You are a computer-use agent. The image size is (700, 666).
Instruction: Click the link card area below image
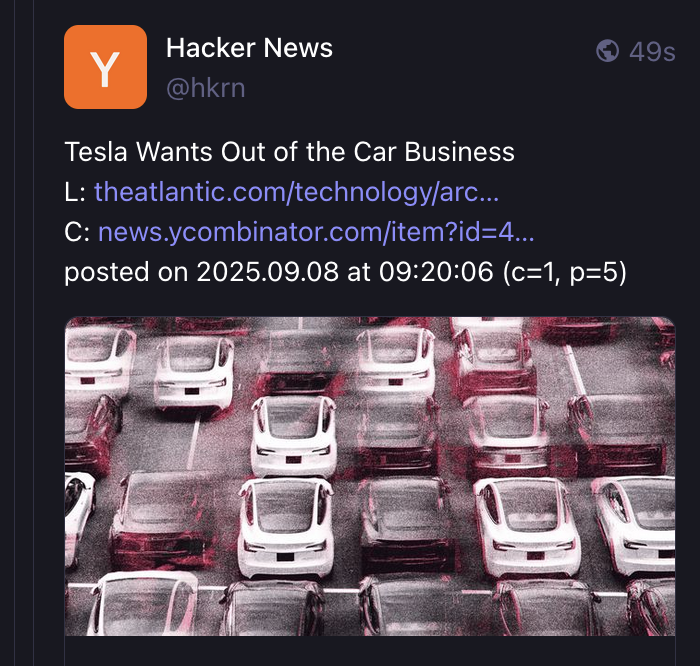pos(370,651)
